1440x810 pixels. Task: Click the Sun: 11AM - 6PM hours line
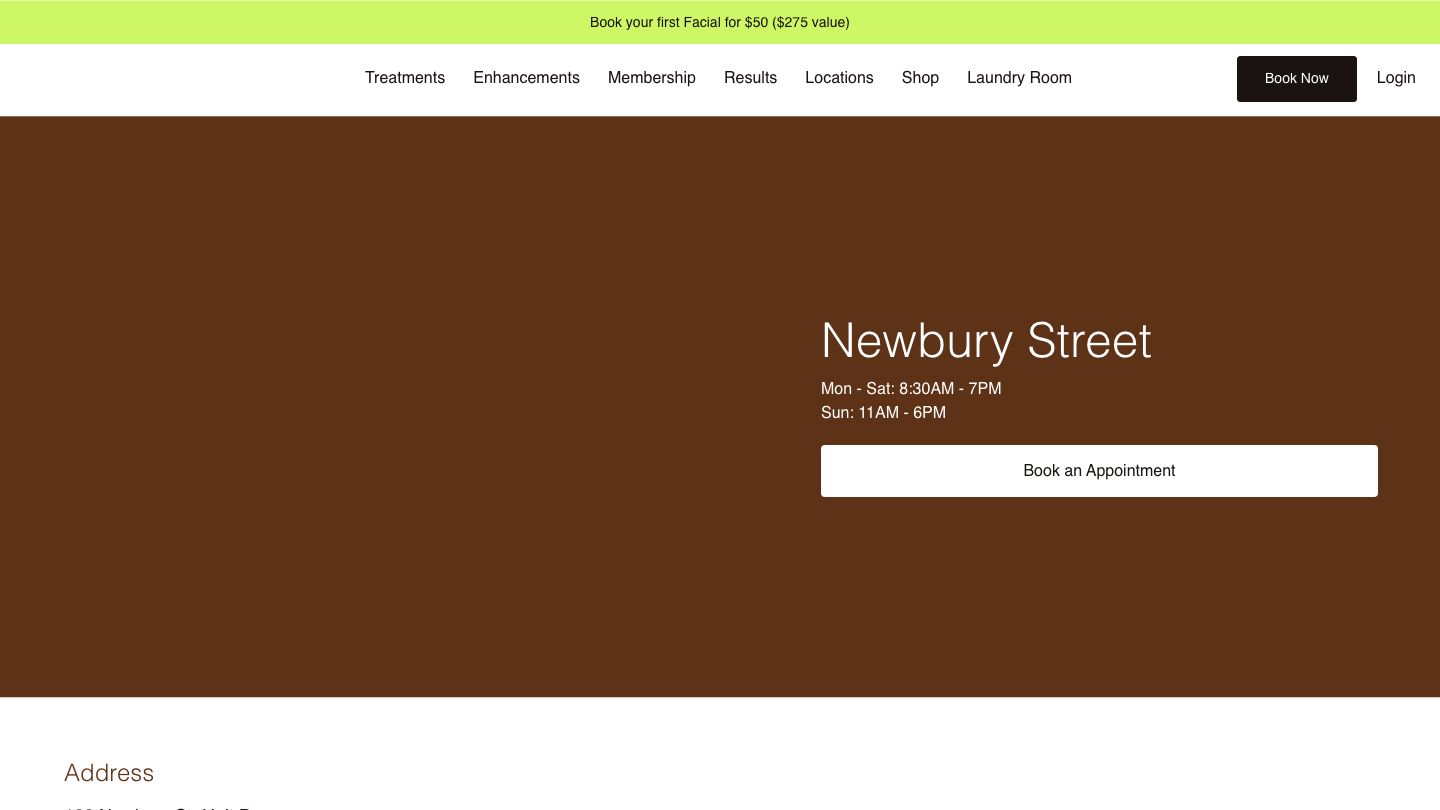coord(883,412)
